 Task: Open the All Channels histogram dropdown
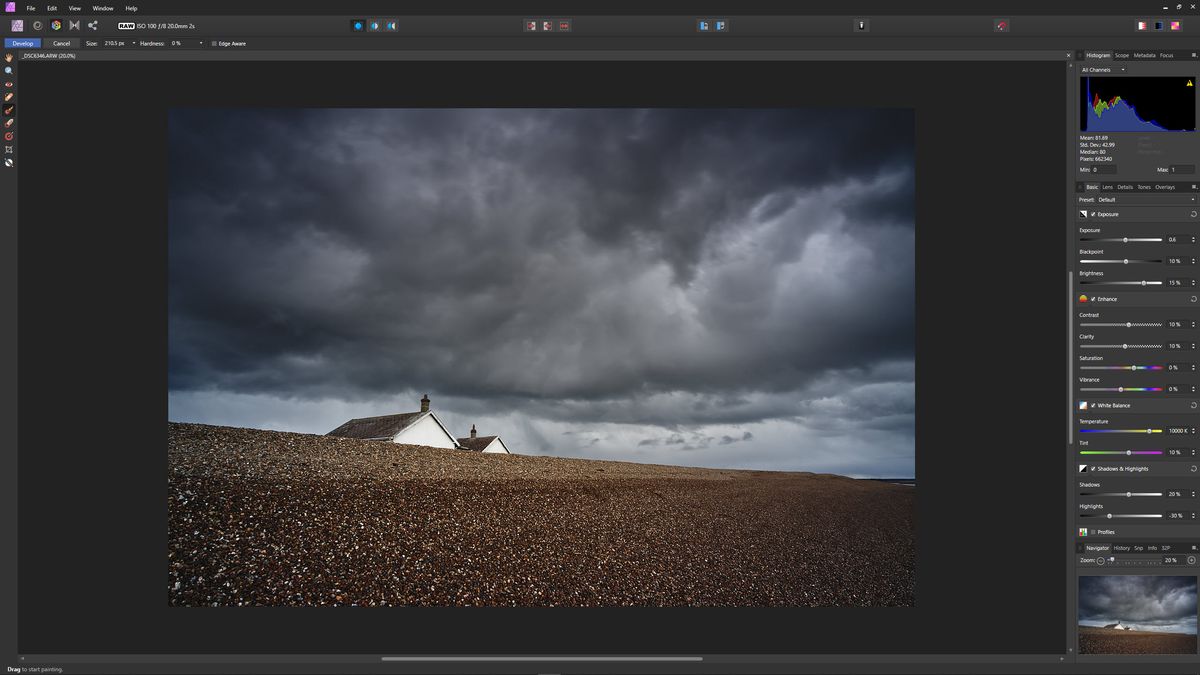click(1101, 69)
